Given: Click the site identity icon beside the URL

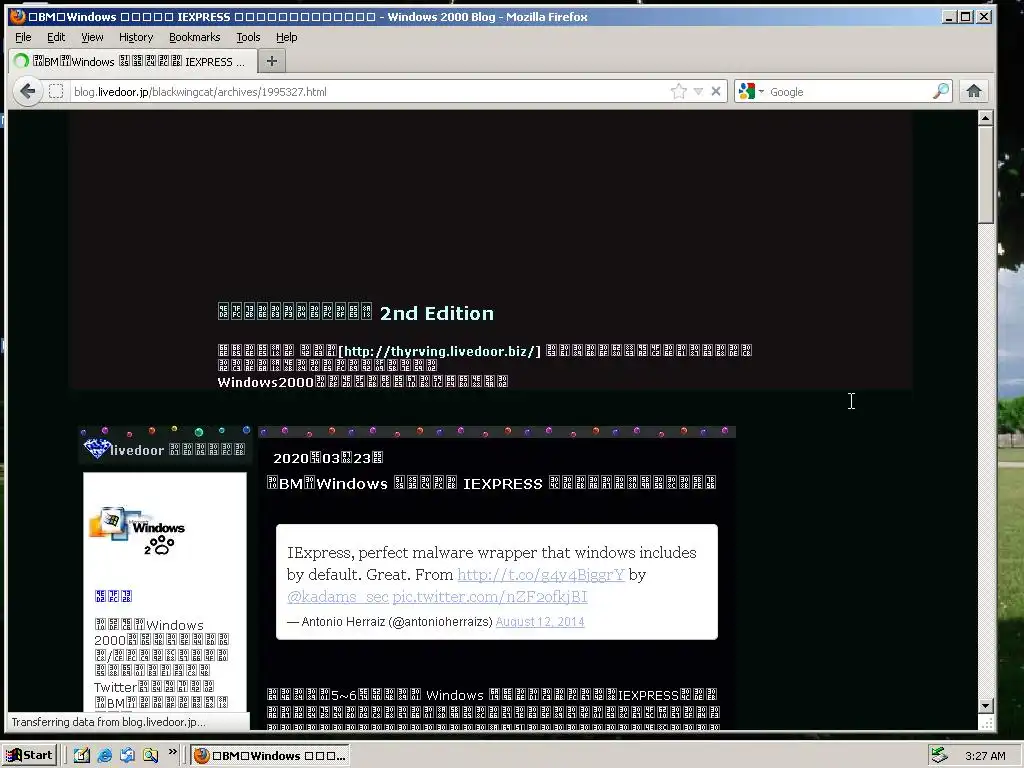Looking at the screenshot, I should point(56,91).
